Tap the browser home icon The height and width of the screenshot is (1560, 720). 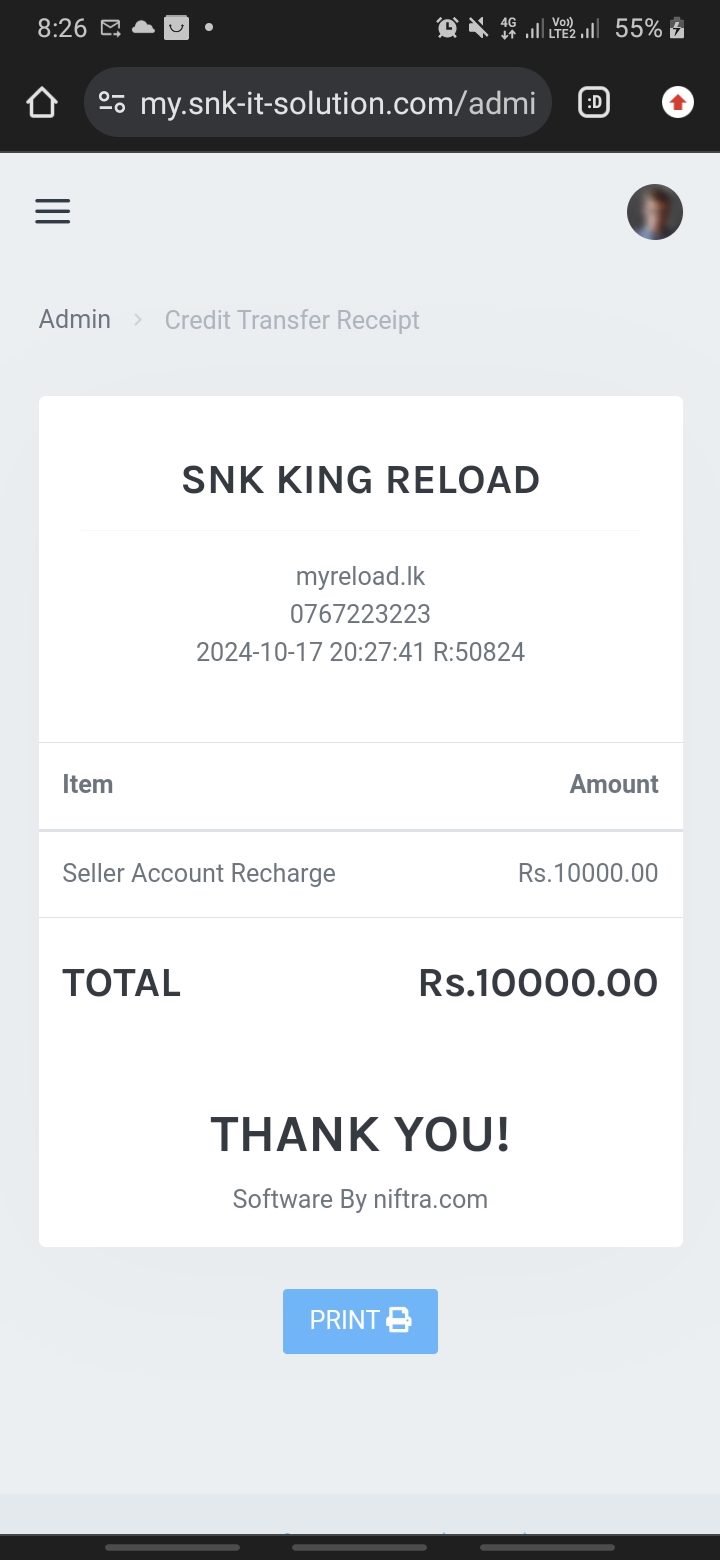(42, 102)
